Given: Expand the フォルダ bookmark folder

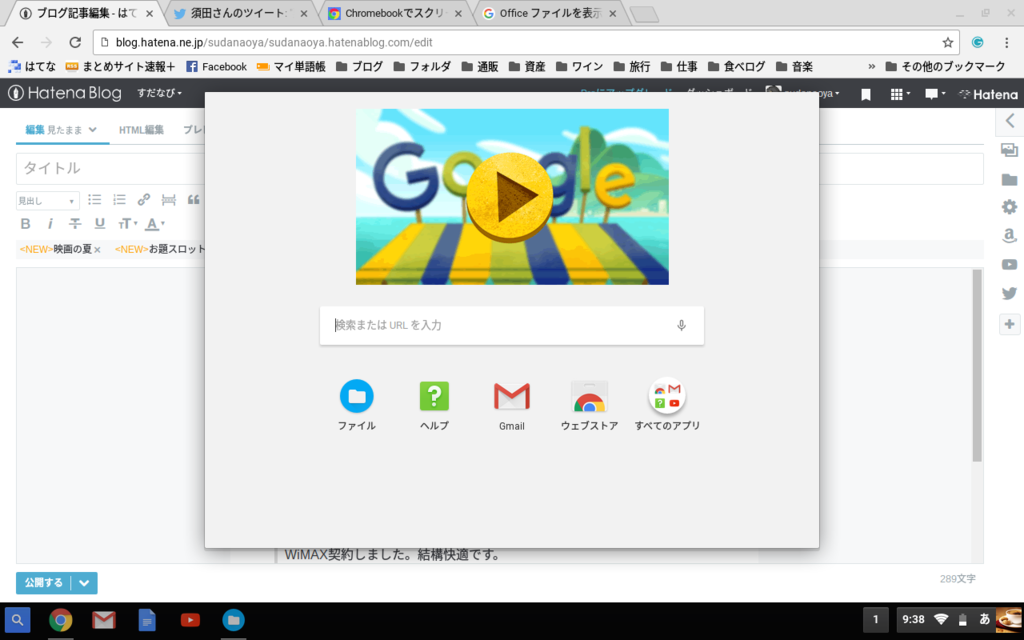Looking at the screenshot, I should pos(422,67).
